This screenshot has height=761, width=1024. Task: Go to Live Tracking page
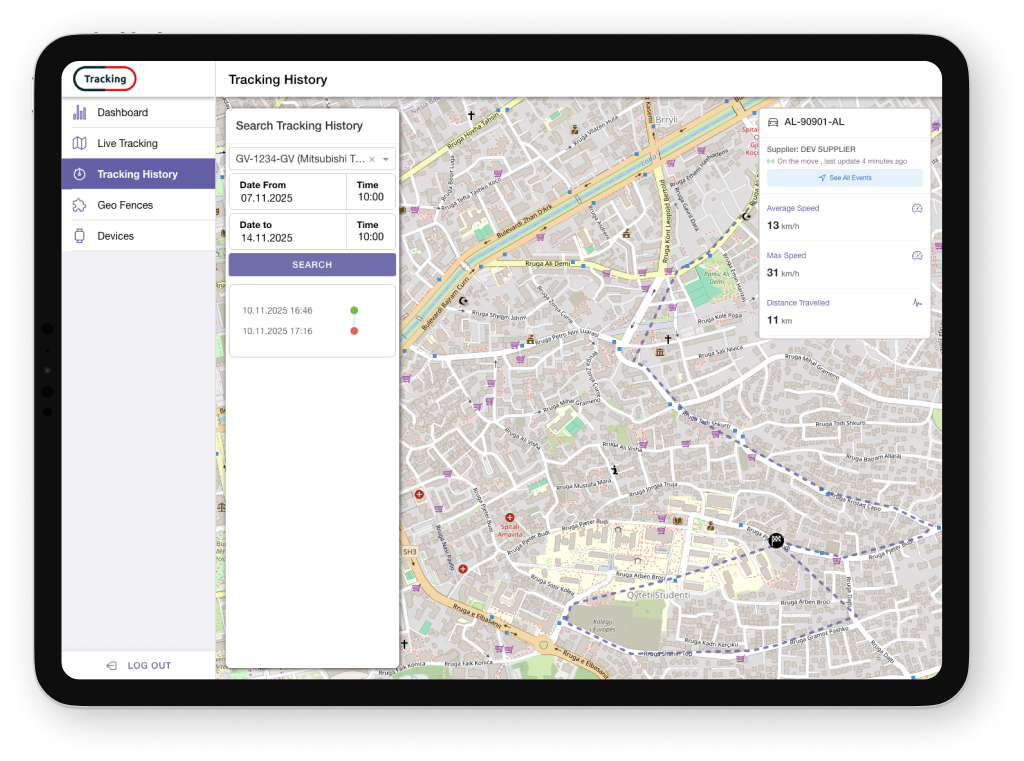(127, 144)
